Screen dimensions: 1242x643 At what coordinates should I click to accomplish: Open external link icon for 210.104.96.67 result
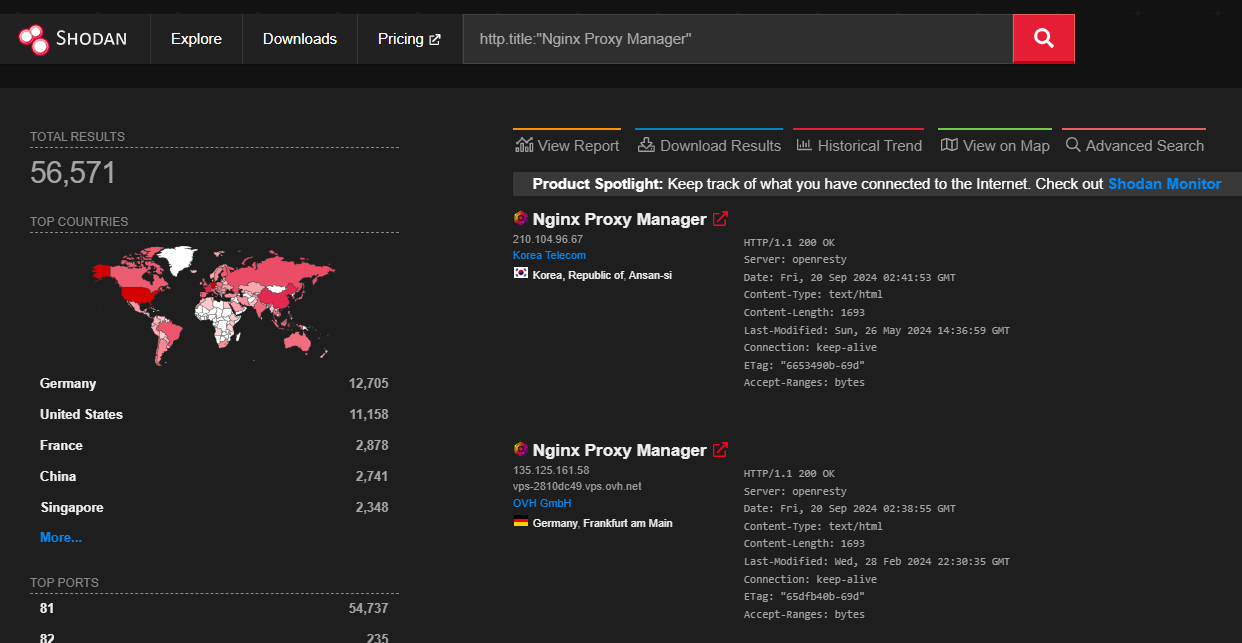720,219
